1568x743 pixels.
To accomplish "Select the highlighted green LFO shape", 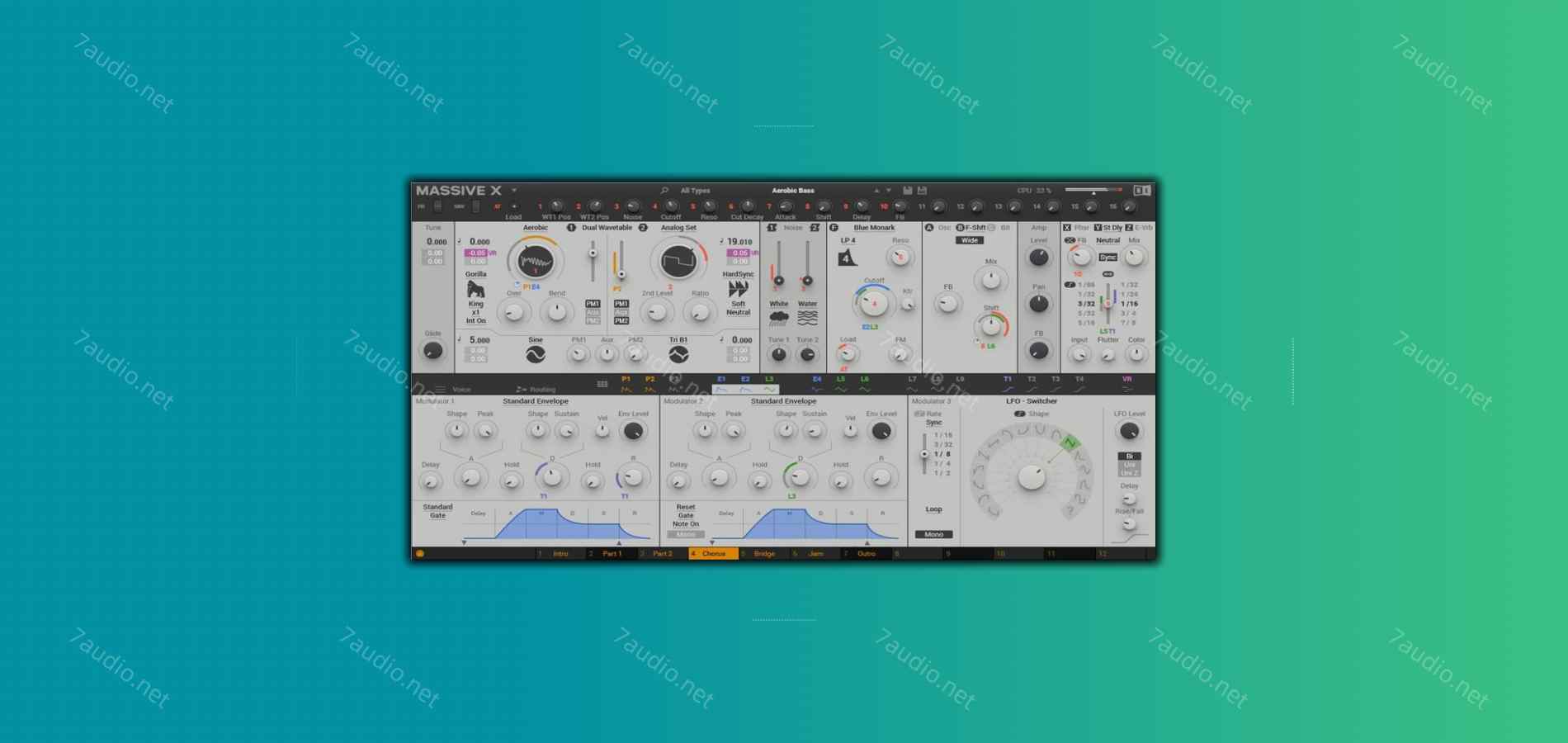I will coord(1070,443).
